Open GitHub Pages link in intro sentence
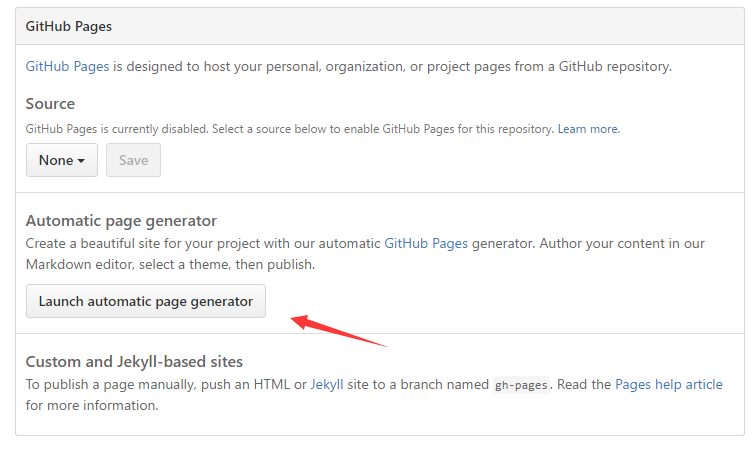The image size is (753, 449). click(x=67, y=66)
